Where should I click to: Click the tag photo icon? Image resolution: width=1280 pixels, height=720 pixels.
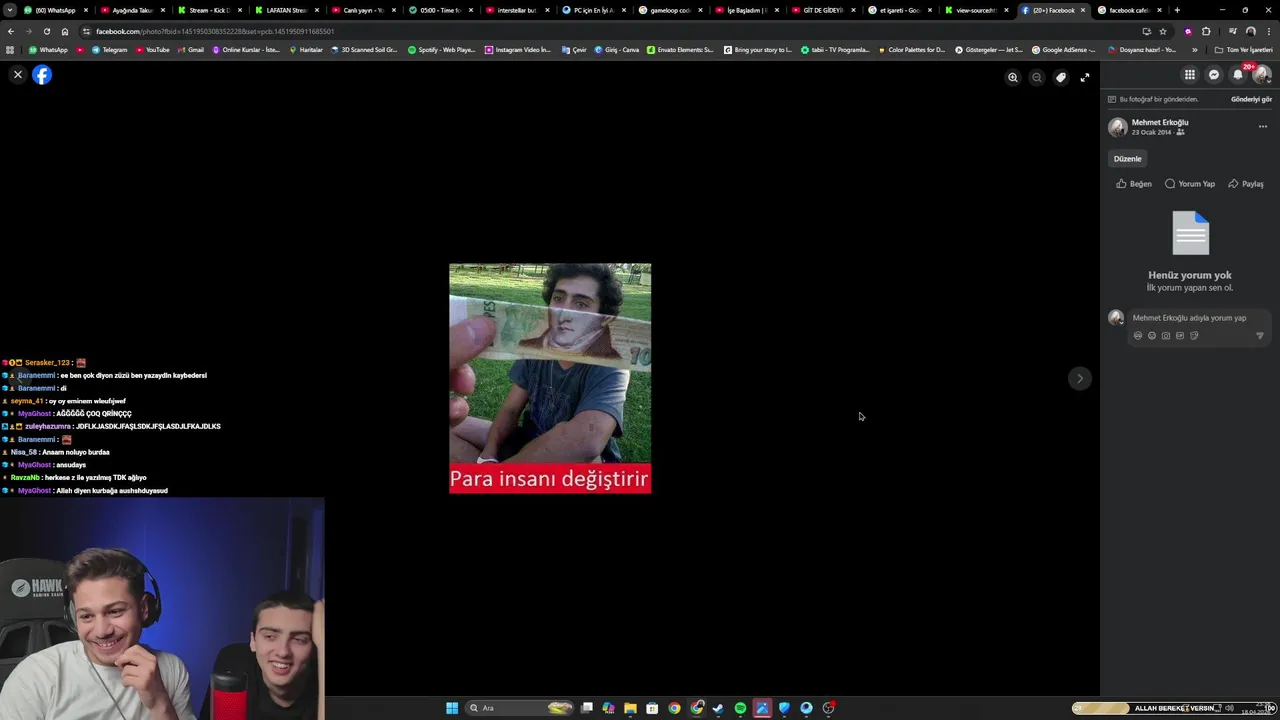click(1061, 77)
